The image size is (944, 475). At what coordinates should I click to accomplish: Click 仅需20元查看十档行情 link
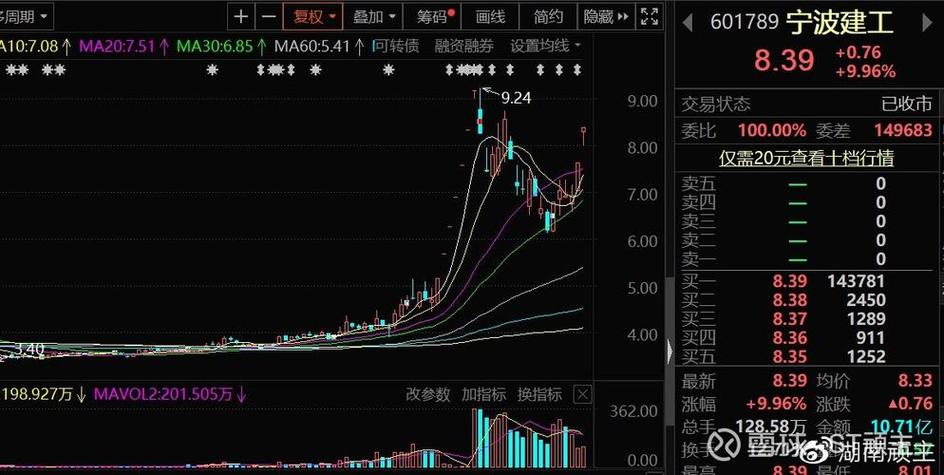coord(806,158)
